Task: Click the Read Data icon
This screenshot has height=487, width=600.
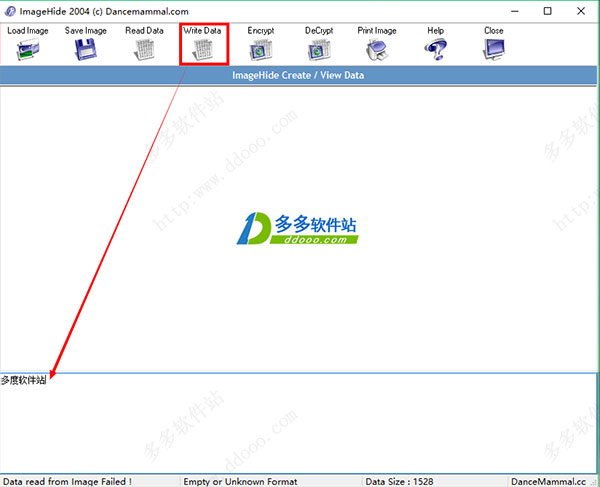Action: tap(144, 50)
